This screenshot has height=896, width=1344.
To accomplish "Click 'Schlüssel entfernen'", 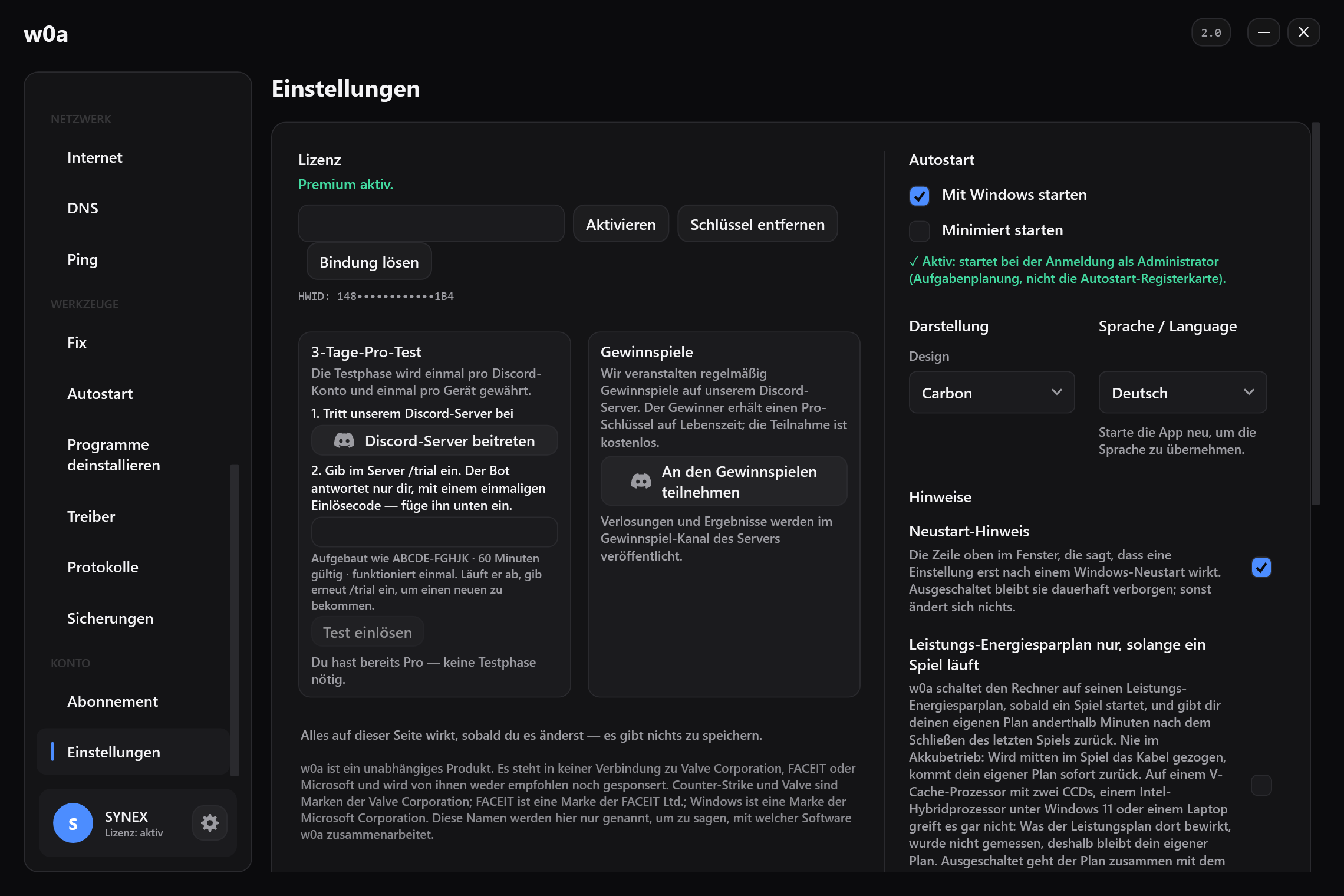I will pos(757,224).
